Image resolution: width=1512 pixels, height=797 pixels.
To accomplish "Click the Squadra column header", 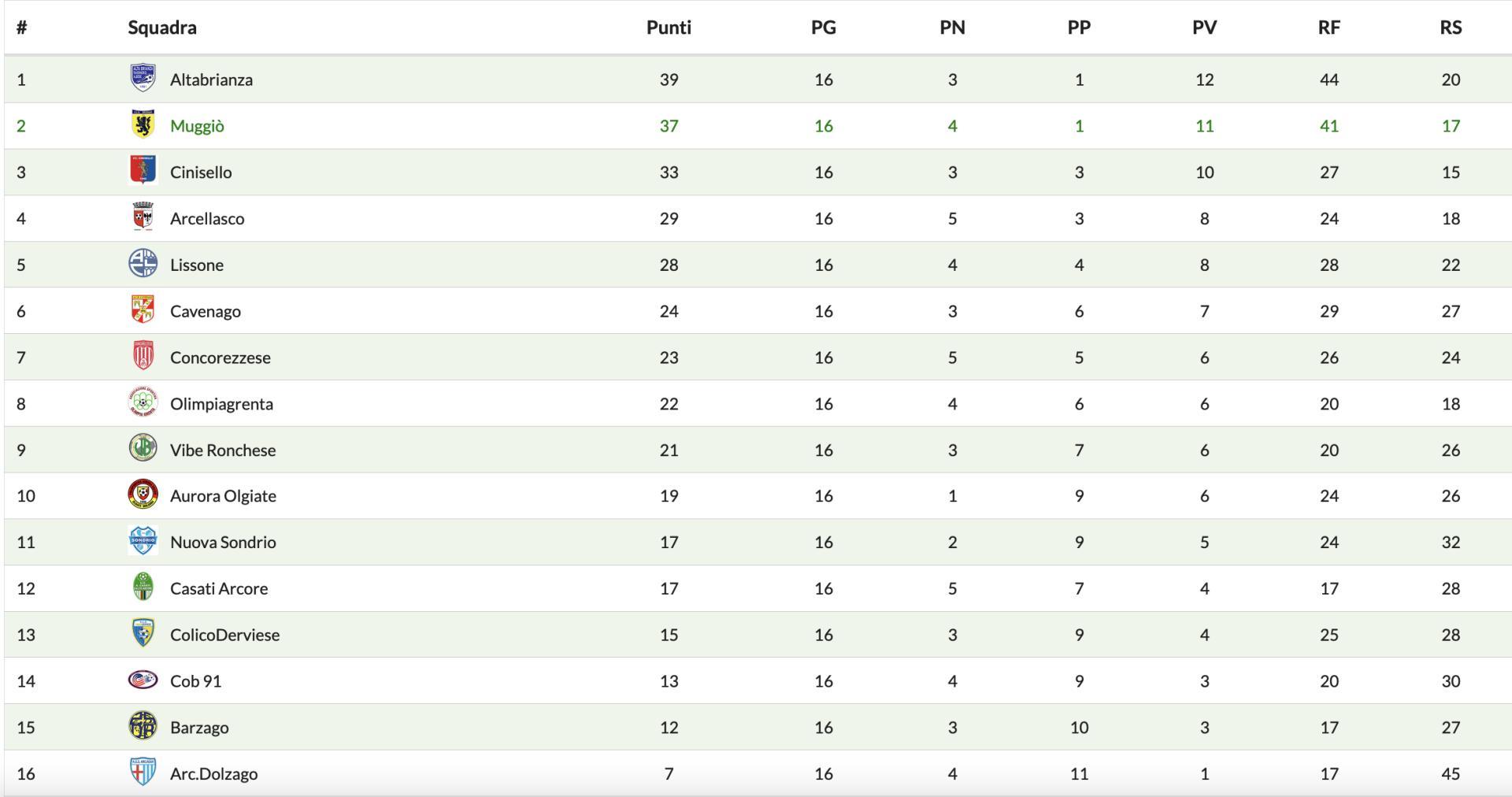I will pos(162,28).
